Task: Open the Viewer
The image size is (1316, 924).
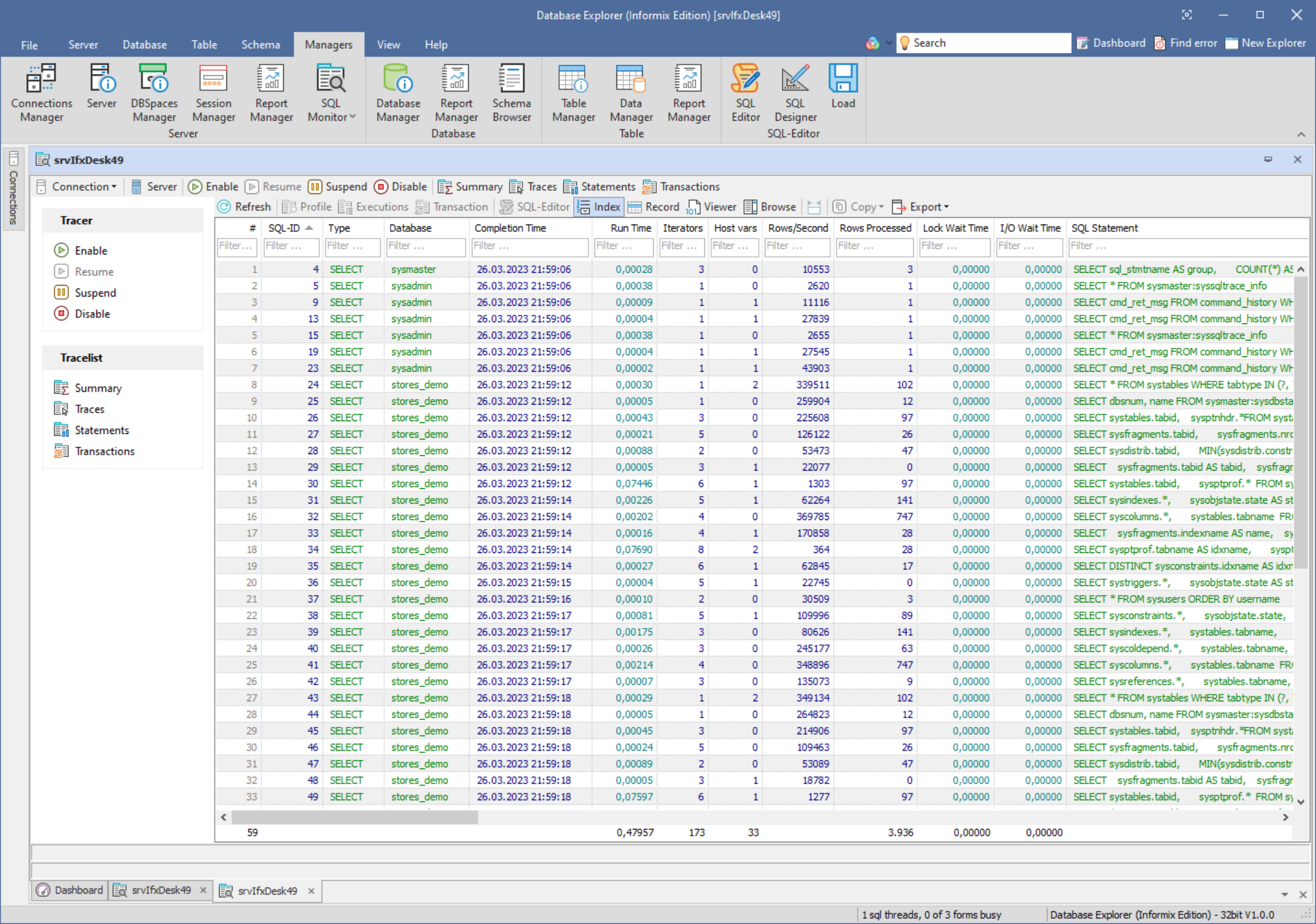Action: coord(711,207)
